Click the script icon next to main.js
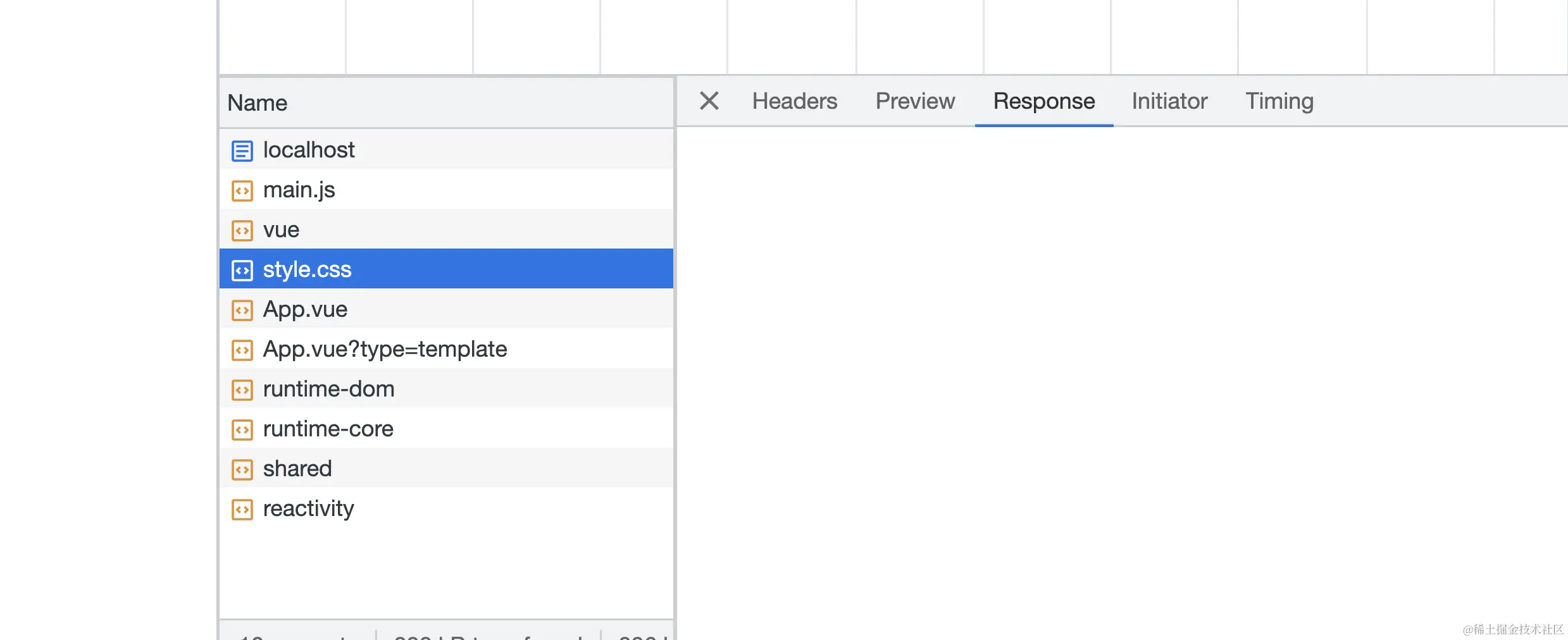Image resolution: width=1568 pixels, height=640 pixels. [242, 190]
